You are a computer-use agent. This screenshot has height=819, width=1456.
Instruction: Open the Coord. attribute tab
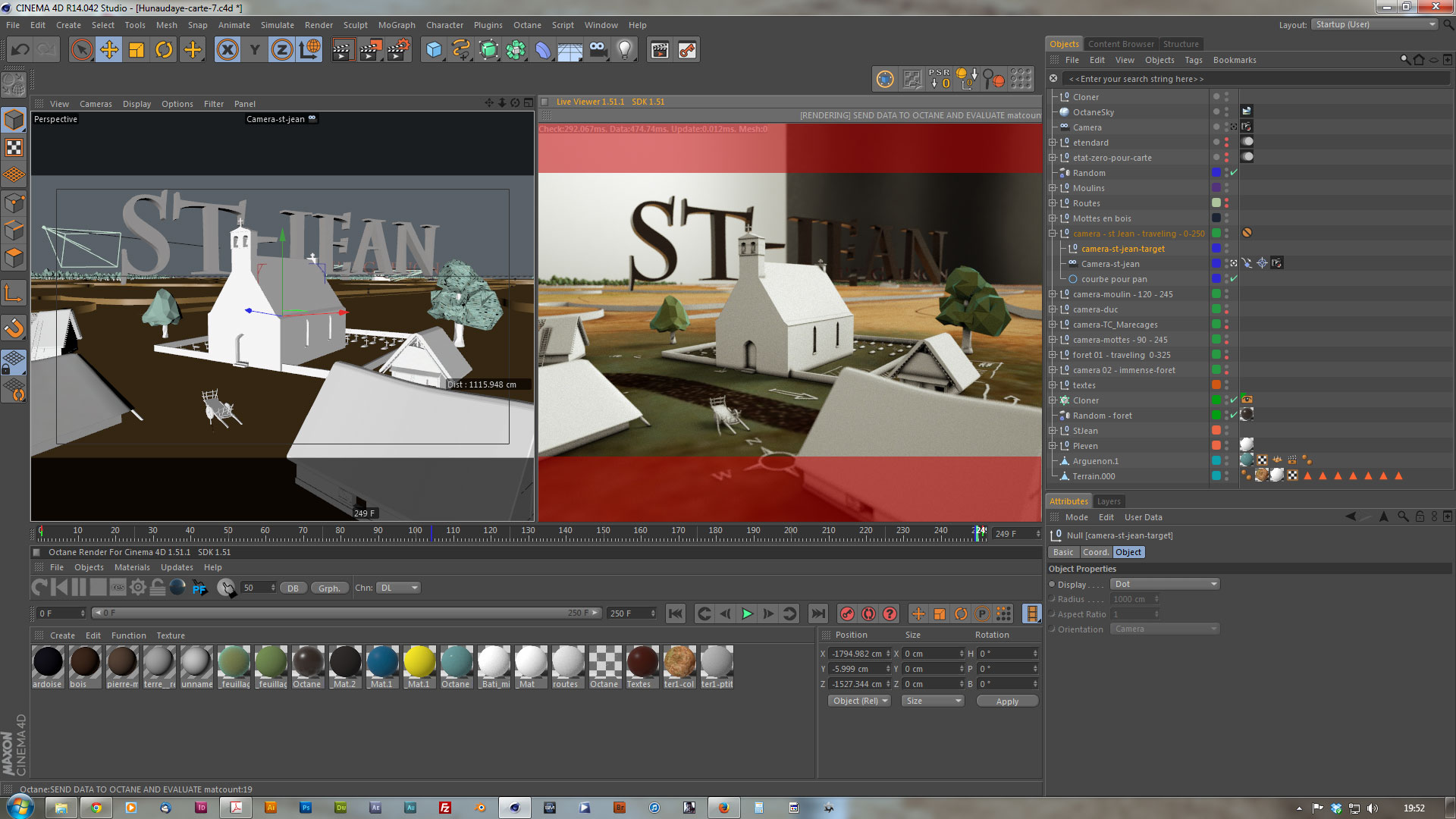tap(1095, 552)
